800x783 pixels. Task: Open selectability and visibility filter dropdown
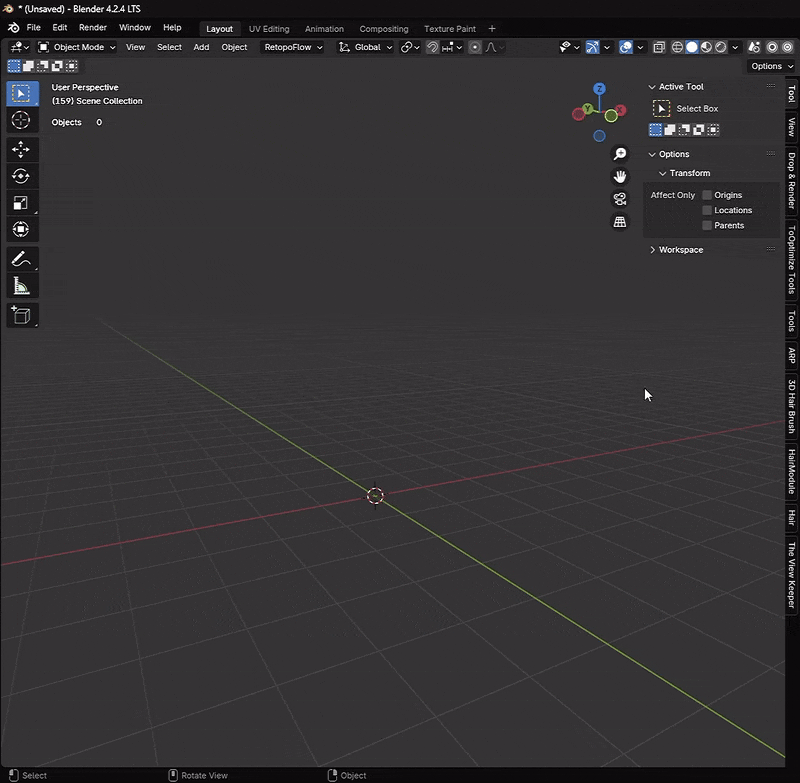point(569,47)
